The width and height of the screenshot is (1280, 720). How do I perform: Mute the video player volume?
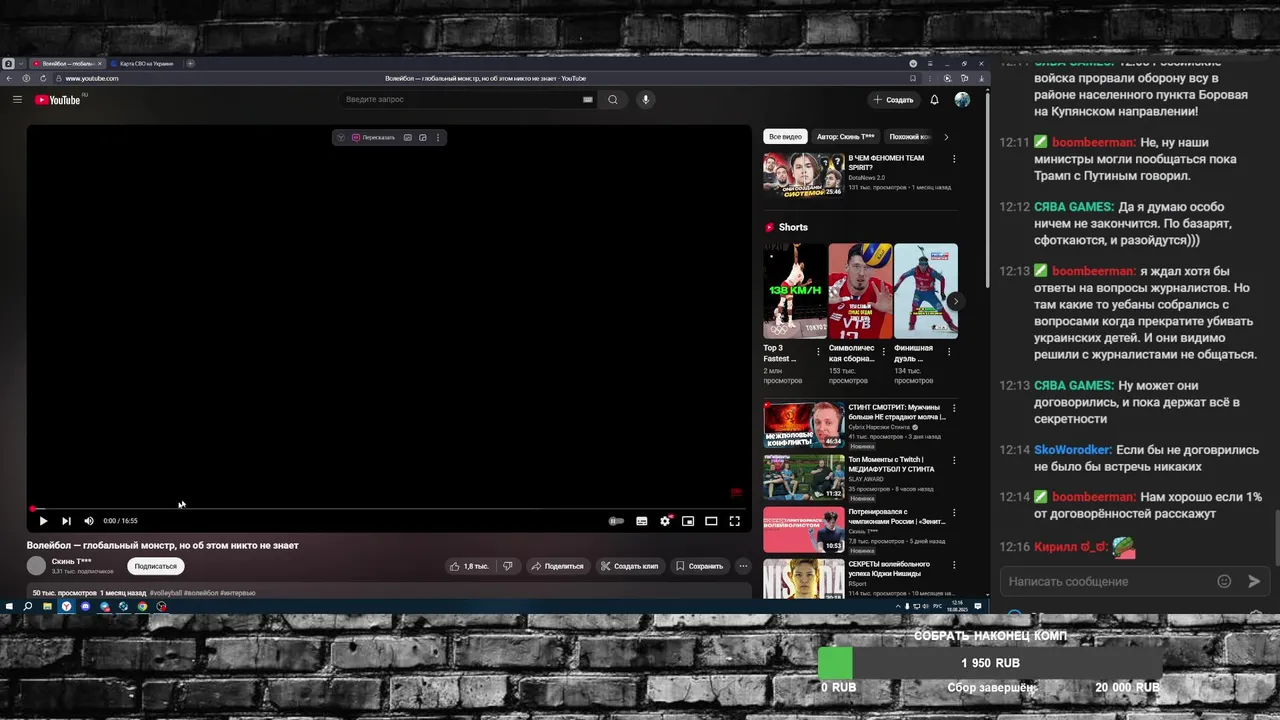(x=89, y=521)
